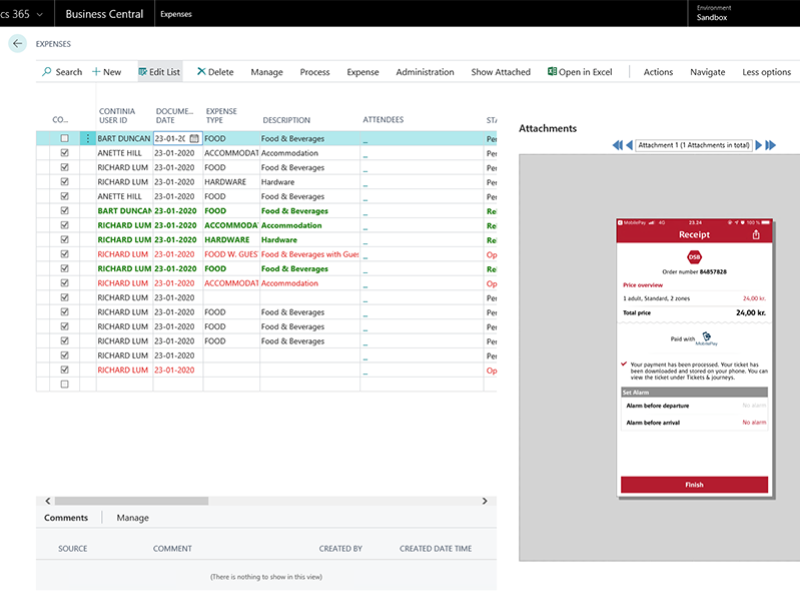This screenshot has width=800, height=600.
Task: Click the plus icon beside New
Action: (96, 72)
